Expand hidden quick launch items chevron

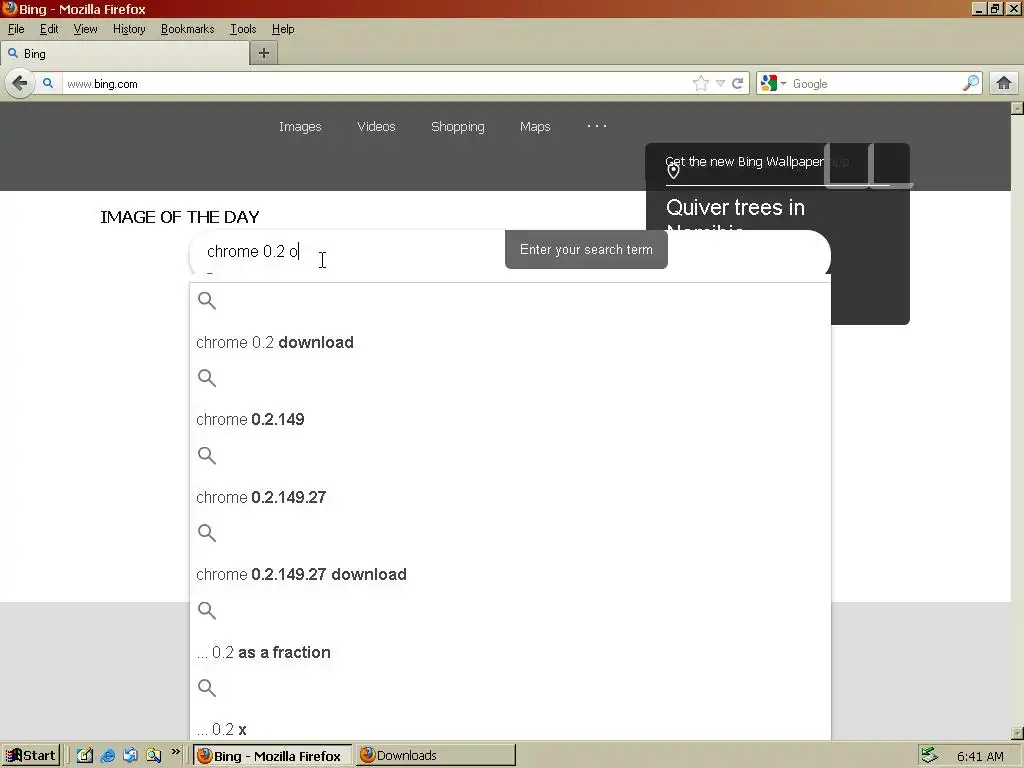(176, 752)
